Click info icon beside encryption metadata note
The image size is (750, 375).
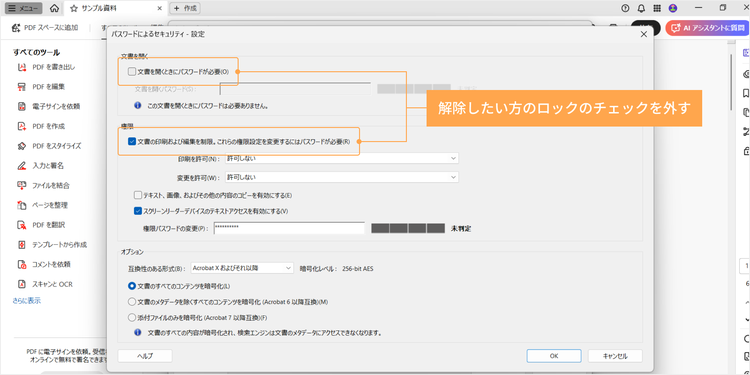coord(138,332)
